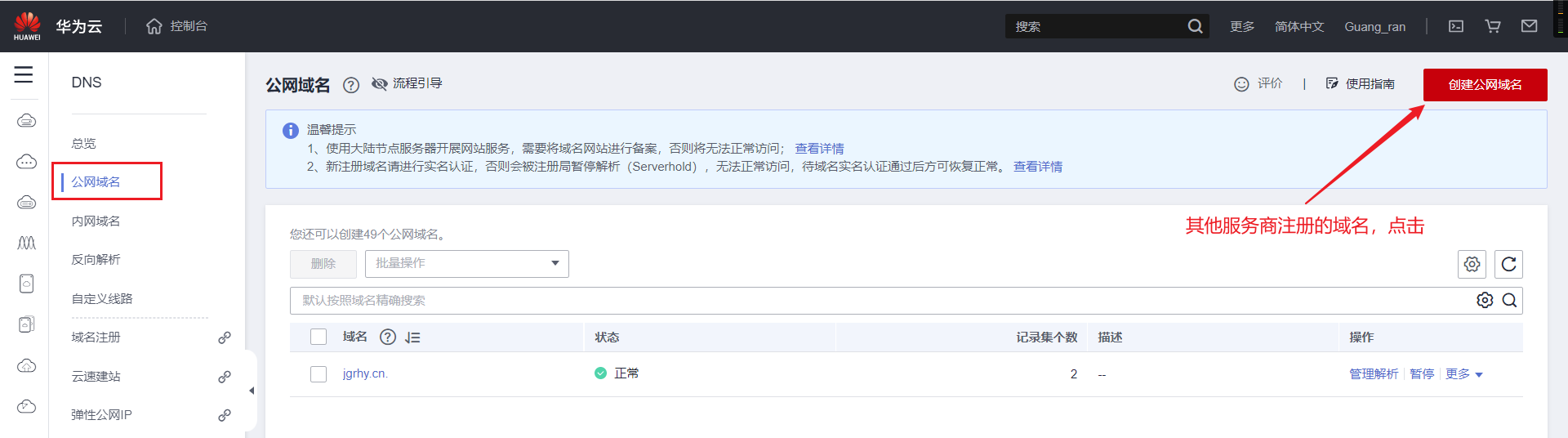
Task: Click the disabled 删除 button
Action: point(323,263)
